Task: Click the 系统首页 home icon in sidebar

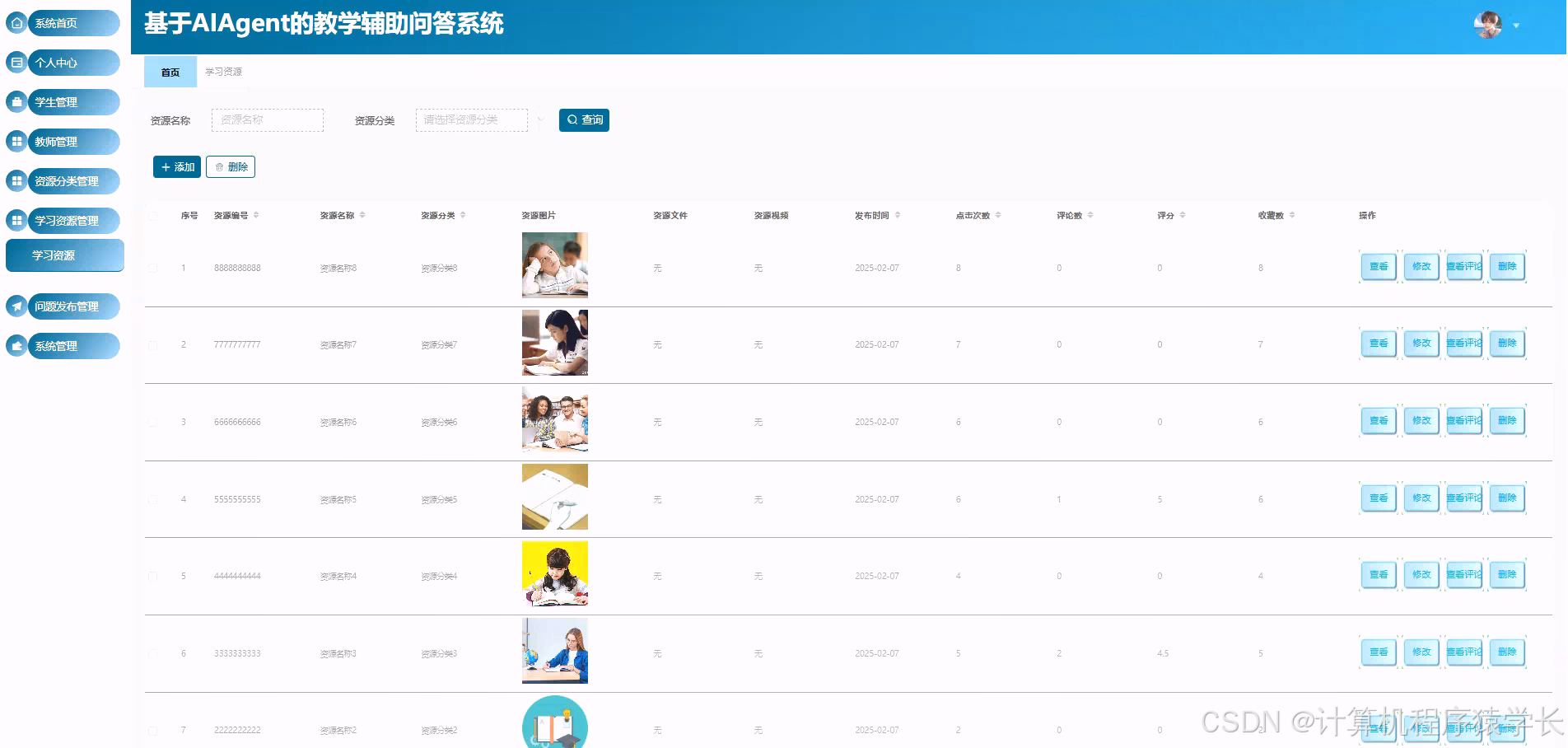Action: [16, 23]
